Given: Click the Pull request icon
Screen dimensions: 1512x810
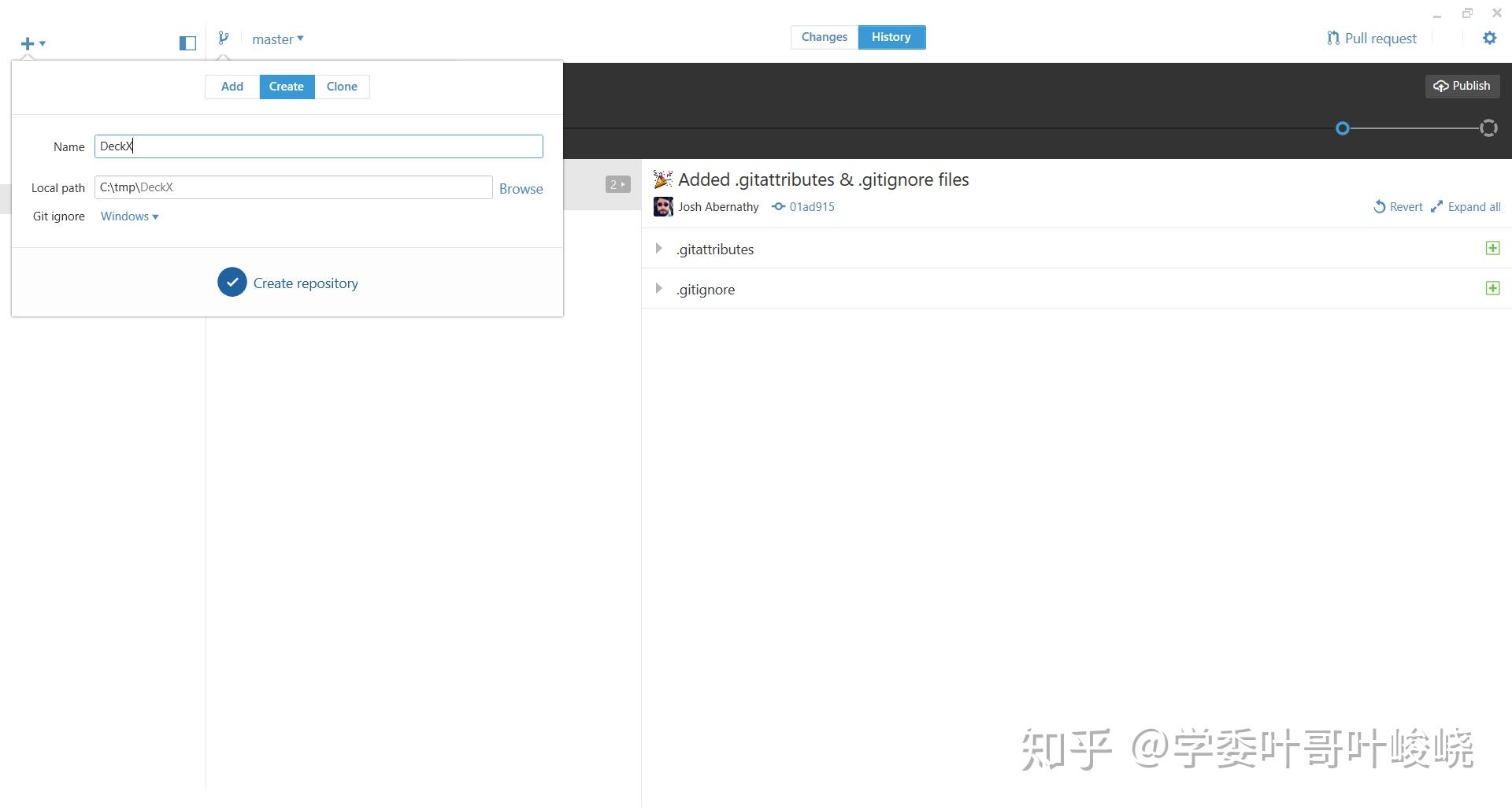Looking at the screenshot, I should tap(1332, 38).
